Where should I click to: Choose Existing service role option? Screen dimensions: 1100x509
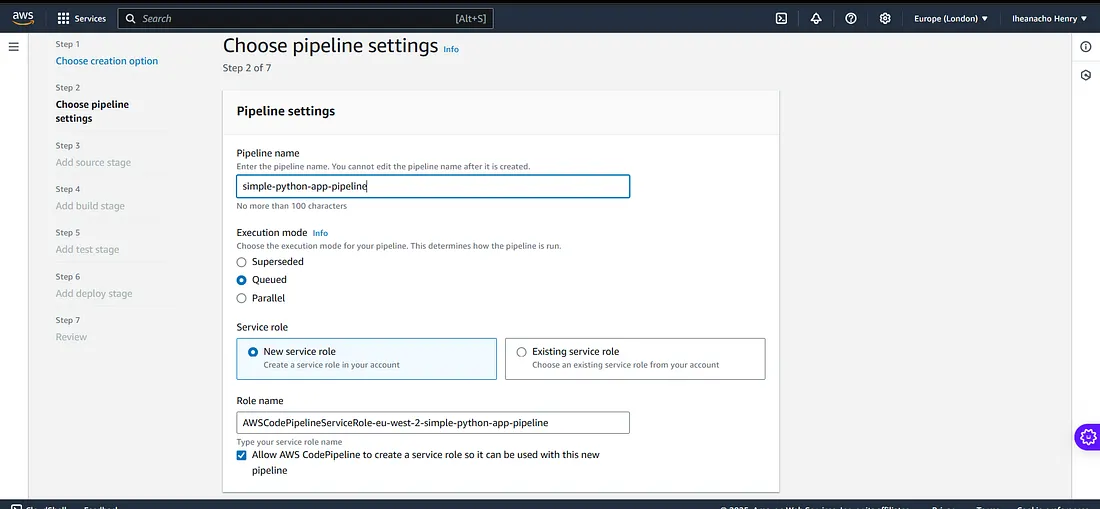[635, 358]
